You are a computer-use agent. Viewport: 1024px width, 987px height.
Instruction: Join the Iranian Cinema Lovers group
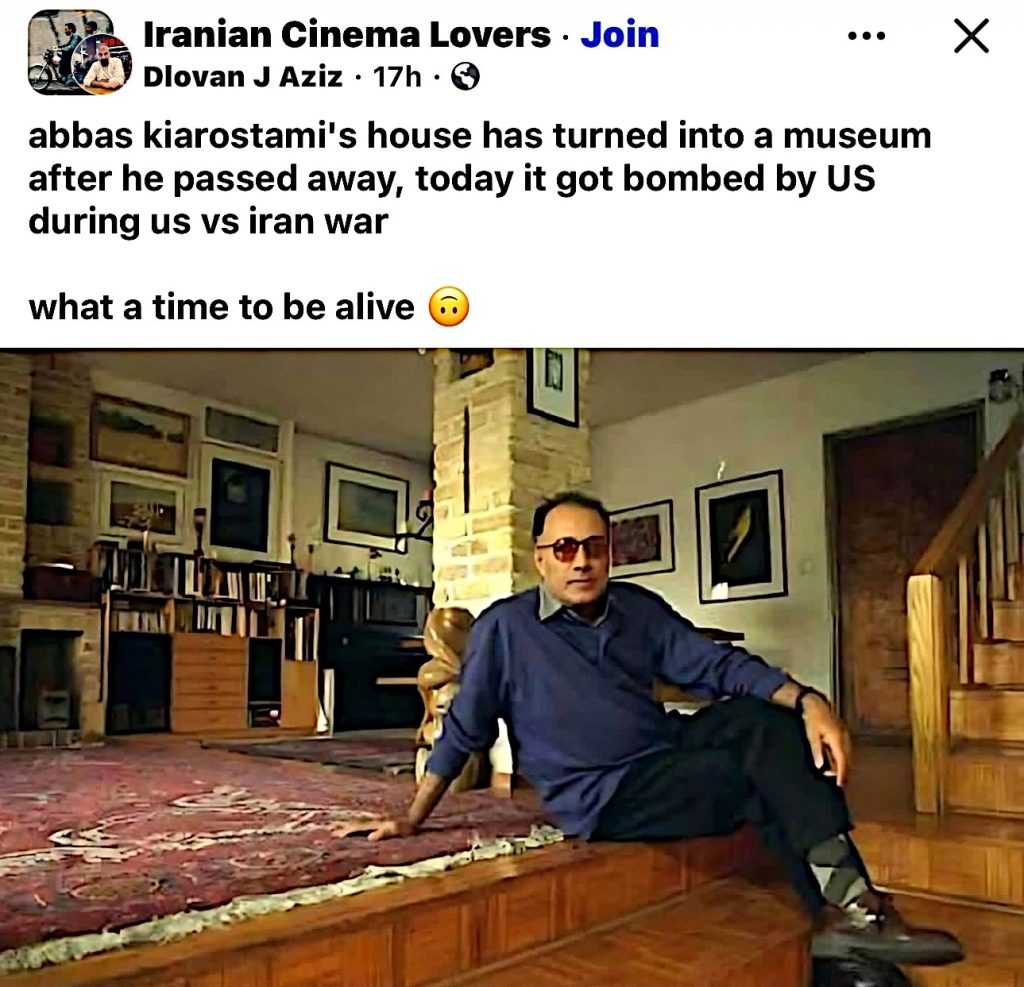620,35
